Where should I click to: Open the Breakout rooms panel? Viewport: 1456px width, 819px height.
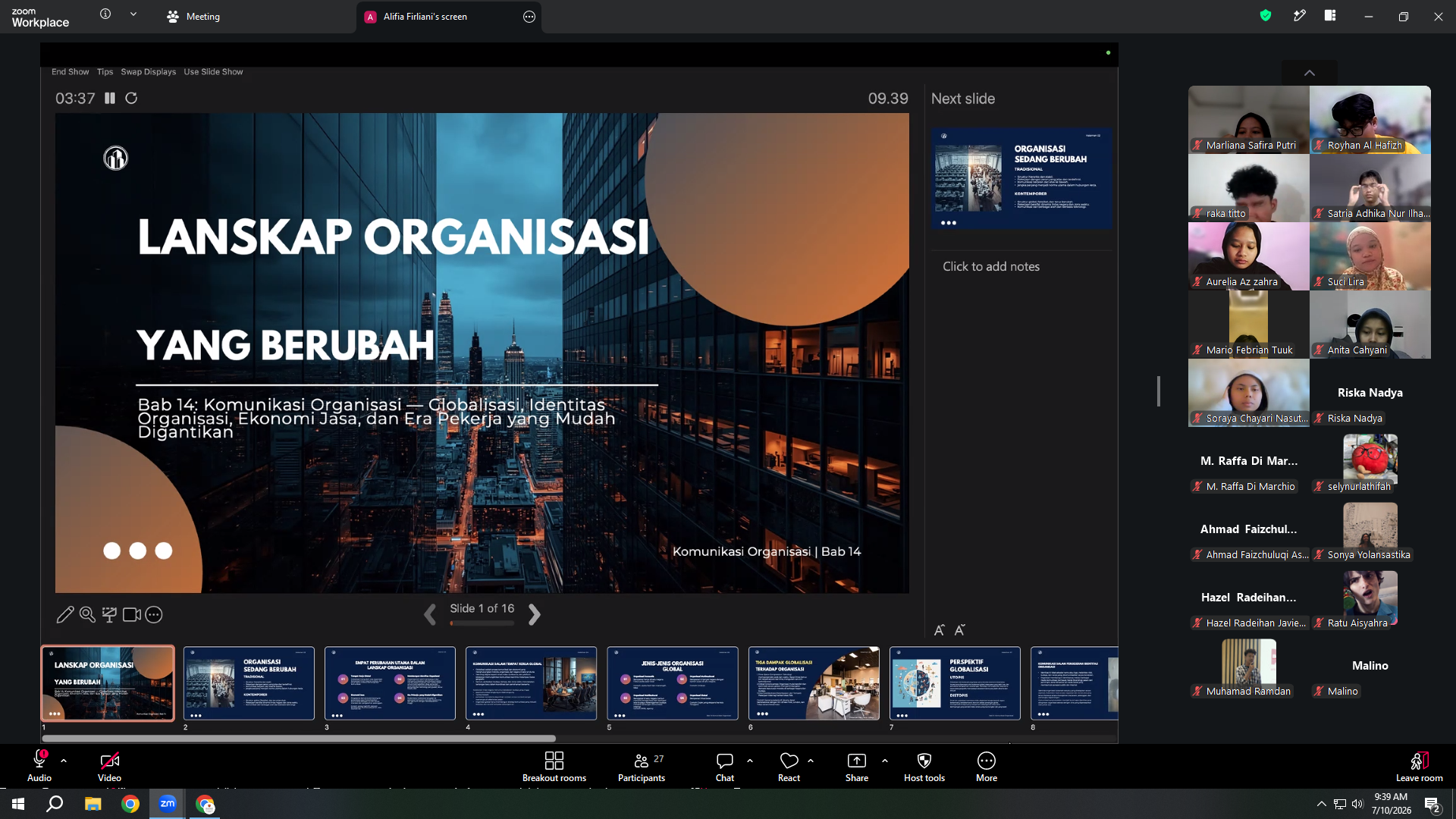click(554, 766)
